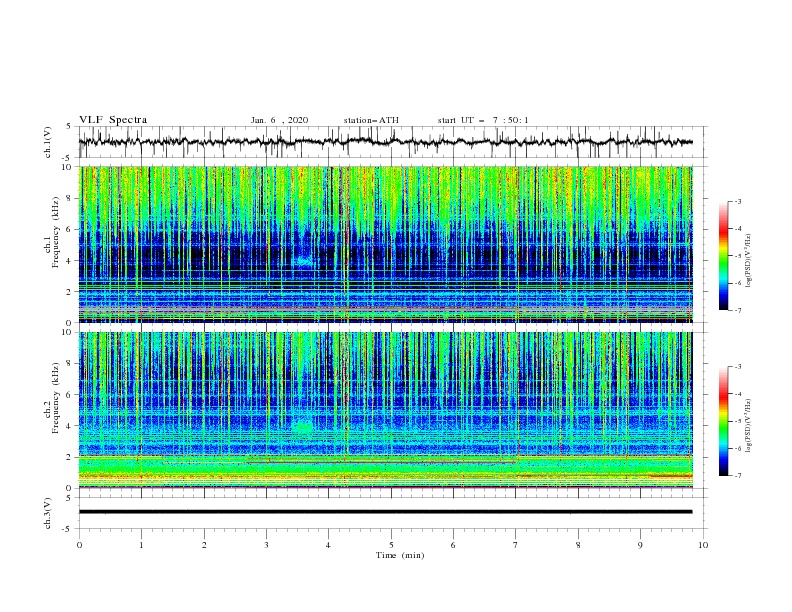Click the ch.1 frequency tick "10"

(66, 167)
